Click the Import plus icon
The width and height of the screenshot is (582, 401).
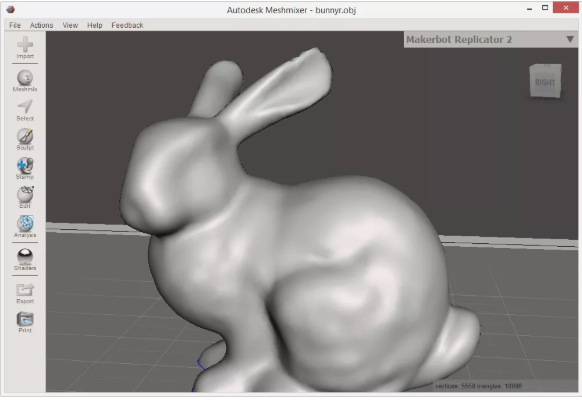(x=25, y=45)
